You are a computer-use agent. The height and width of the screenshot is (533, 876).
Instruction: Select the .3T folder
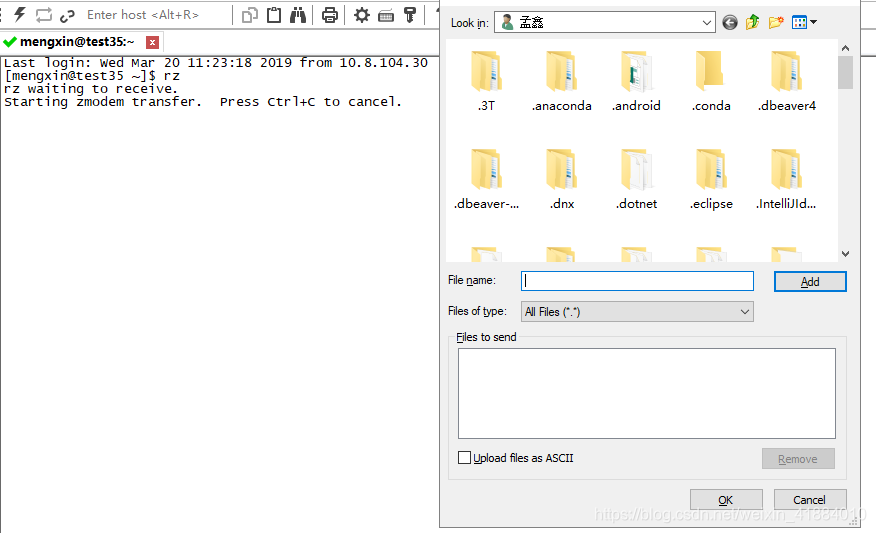(x=487, y=81)
